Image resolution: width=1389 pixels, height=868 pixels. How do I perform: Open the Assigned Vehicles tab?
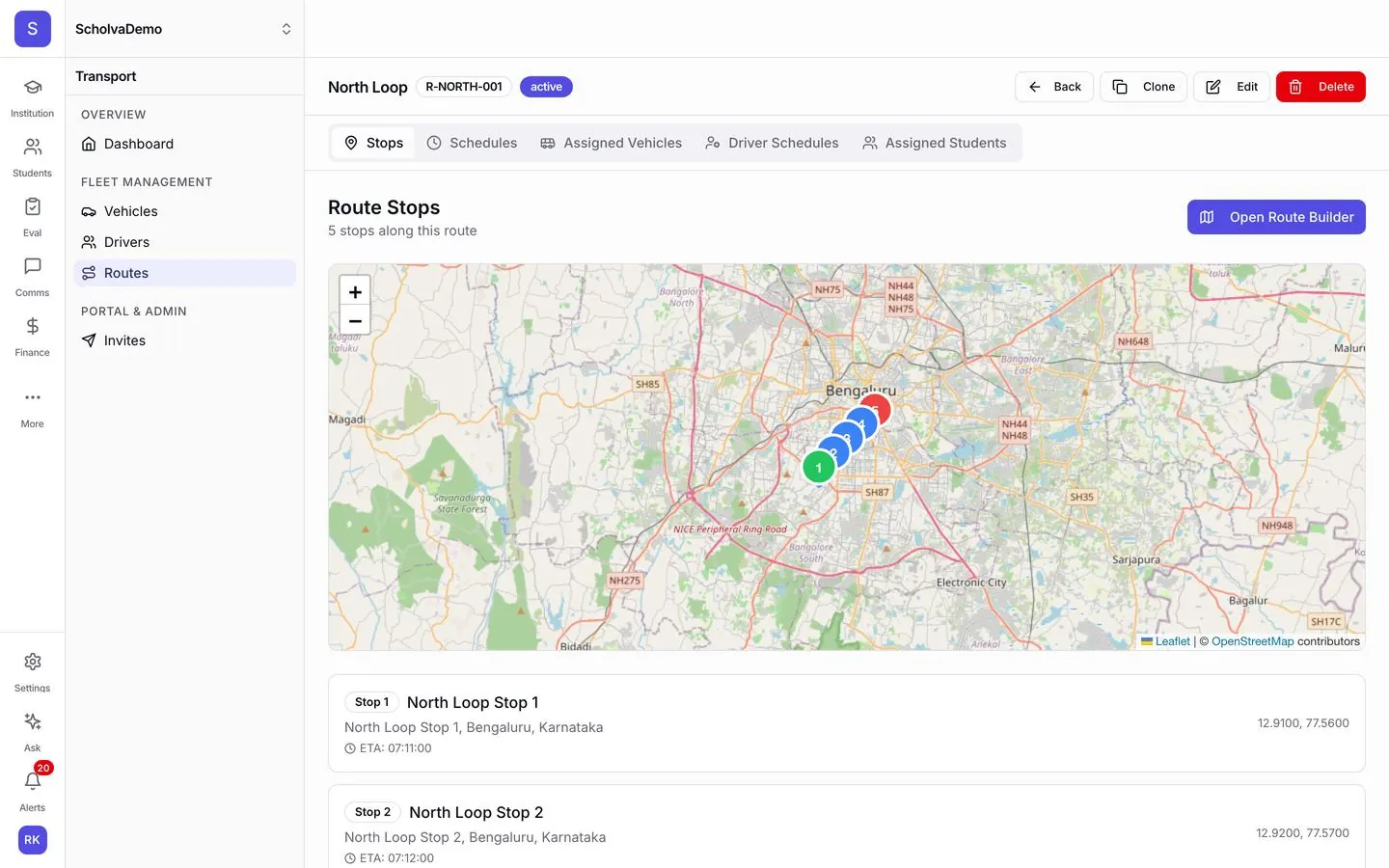(611, 143)
